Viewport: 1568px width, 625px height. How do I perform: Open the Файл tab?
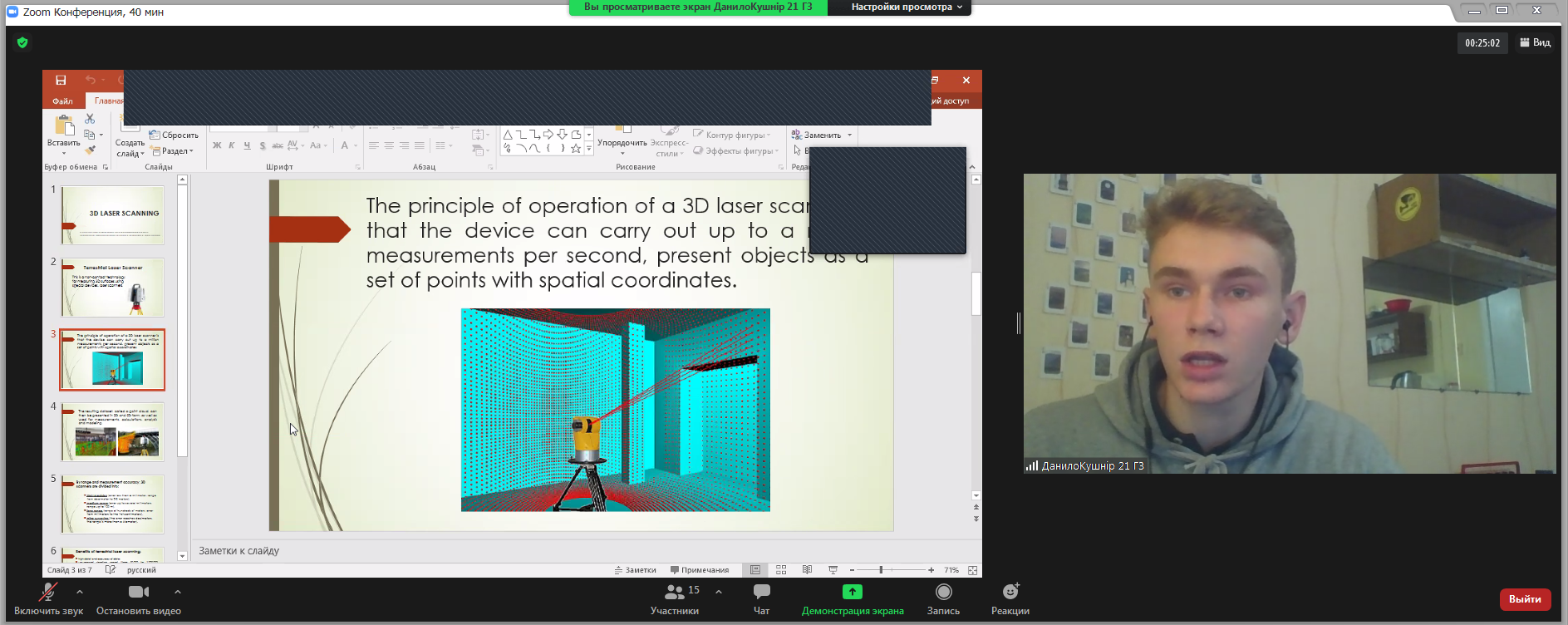click(62, 101)
